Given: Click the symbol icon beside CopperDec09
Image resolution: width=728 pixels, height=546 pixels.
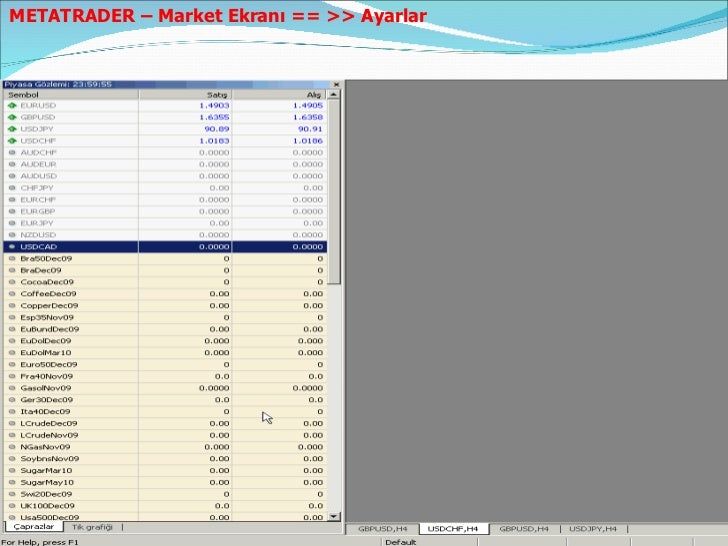Looking at the screenshot, I should pos(12,306).
